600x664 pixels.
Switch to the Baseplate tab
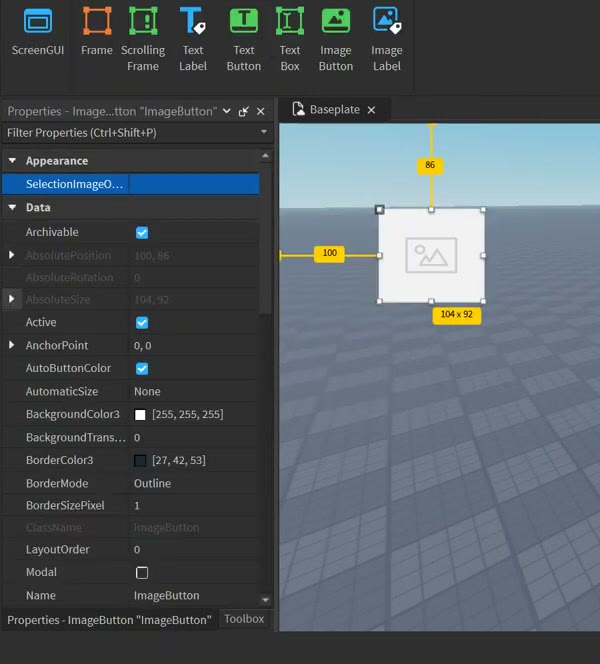334,110
